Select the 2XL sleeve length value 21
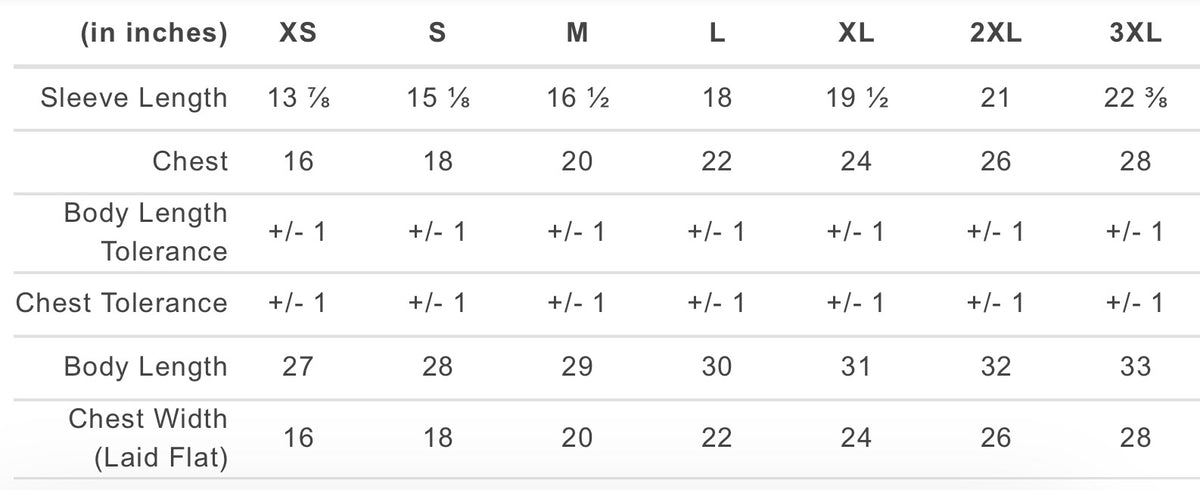This screenshot has height=490, width=1200. click(995, 98)
